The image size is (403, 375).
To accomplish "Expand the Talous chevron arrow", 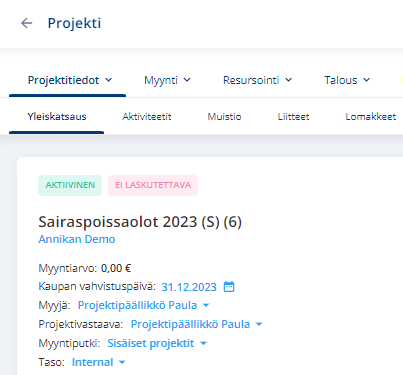I will click(366, 80).
